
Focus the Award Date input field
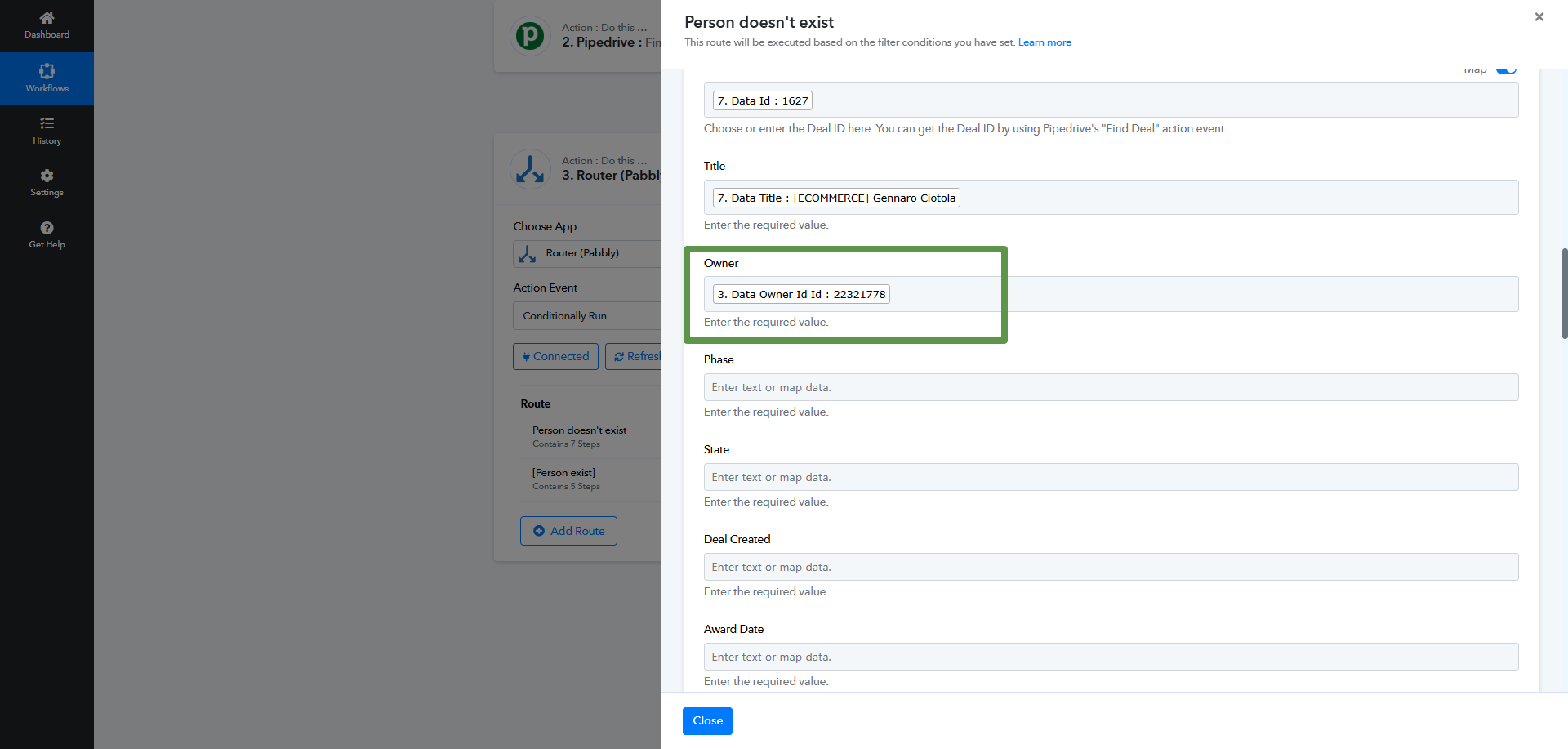(1111, 657)
